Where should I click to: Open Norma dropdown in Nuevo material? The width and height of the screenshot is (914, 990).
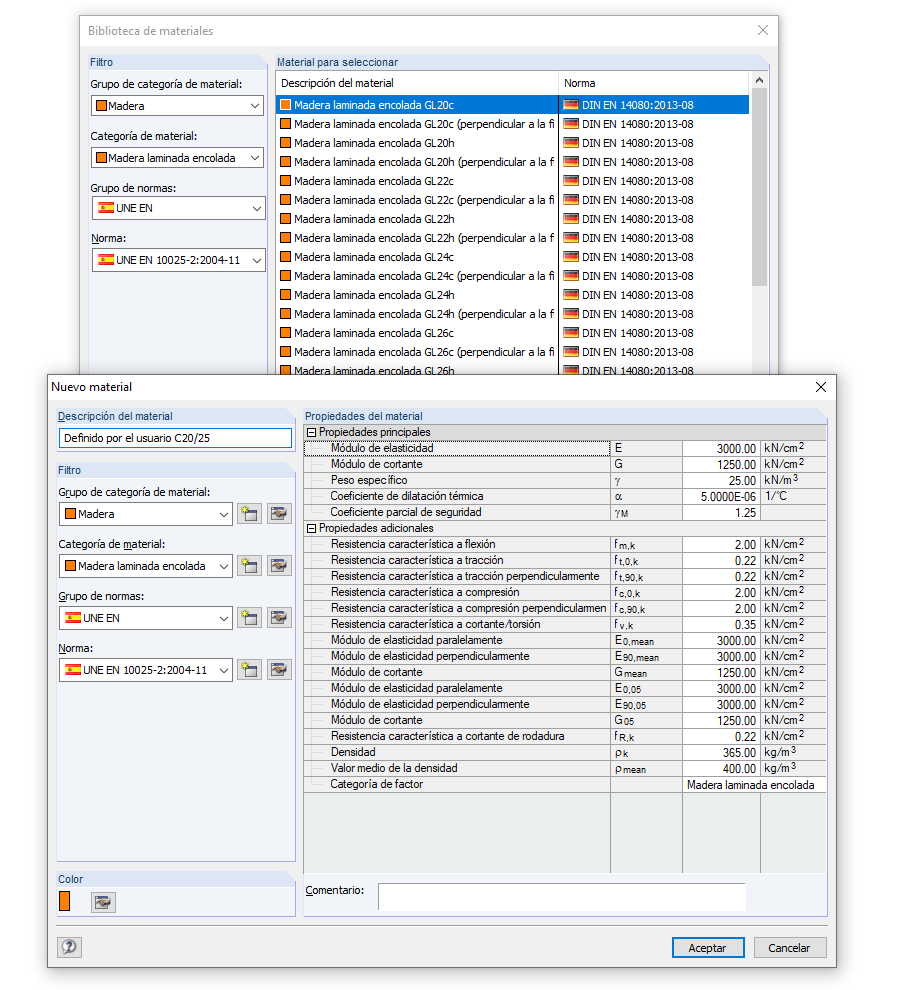click(x=146, y=670)
